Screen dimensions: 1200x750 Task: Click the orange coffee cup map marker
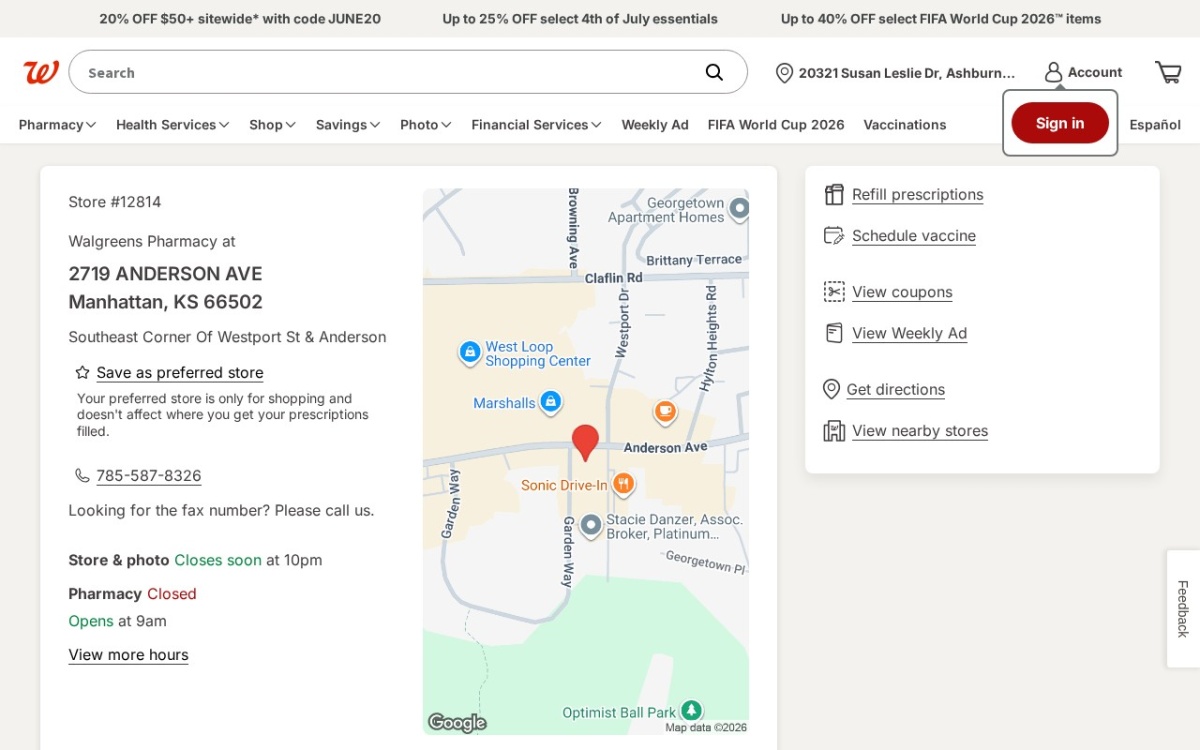click(x=665, y=411)
